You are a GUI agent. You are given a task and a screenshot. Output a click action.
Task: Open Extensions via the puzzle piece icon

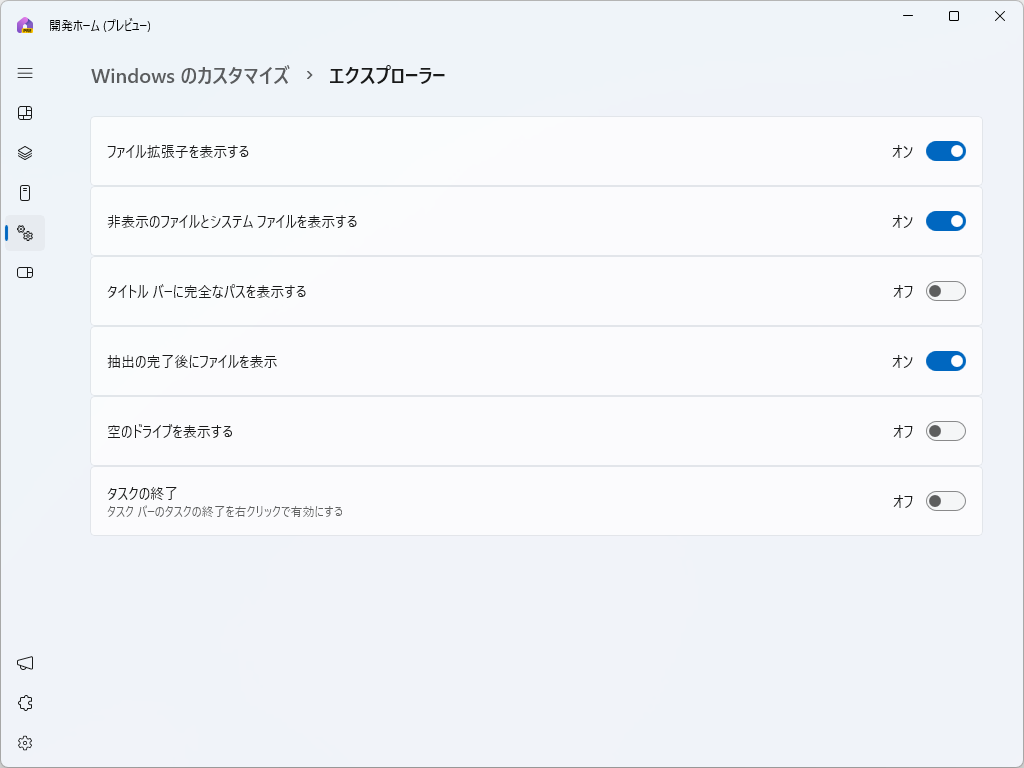click(x=25, y=702)
